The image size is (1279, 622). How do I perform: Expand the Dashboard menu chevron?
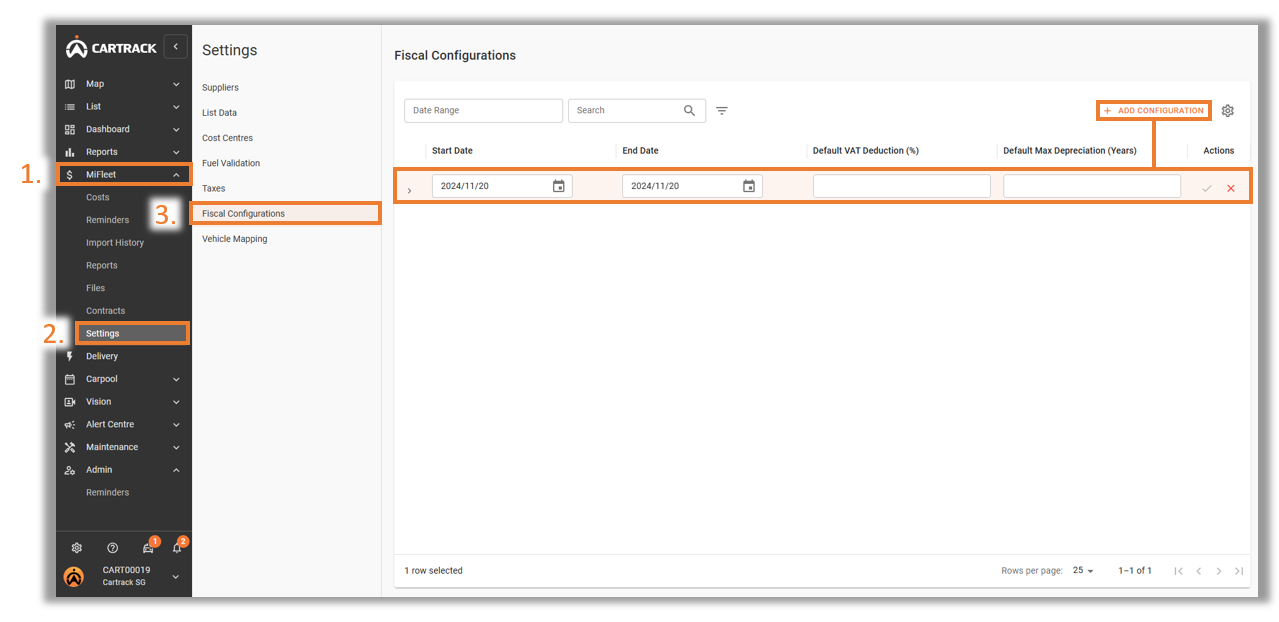pos(176,129)
